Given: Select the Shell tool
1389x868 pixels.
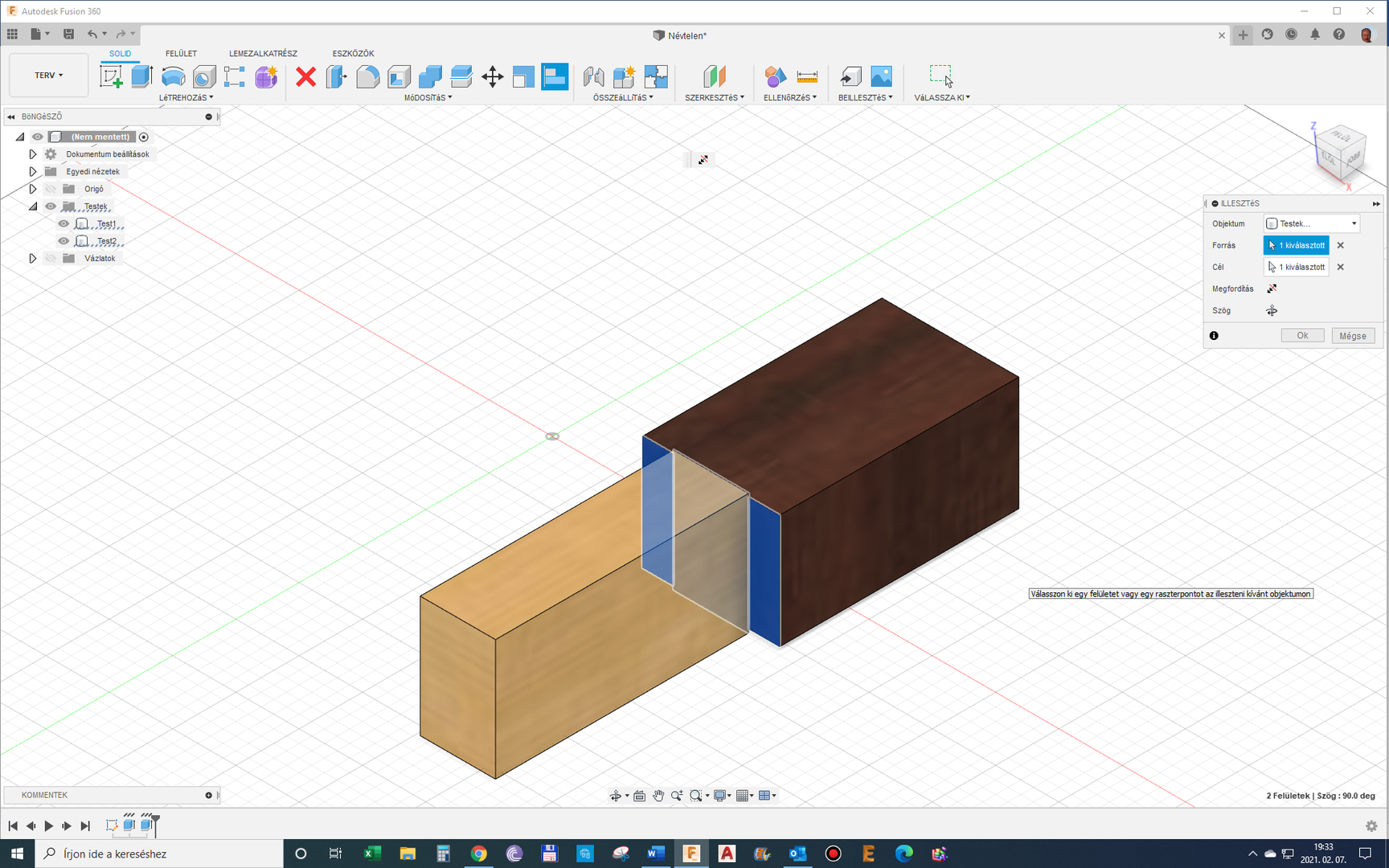Looking at the screenshot, I should [x=399, y=76].
